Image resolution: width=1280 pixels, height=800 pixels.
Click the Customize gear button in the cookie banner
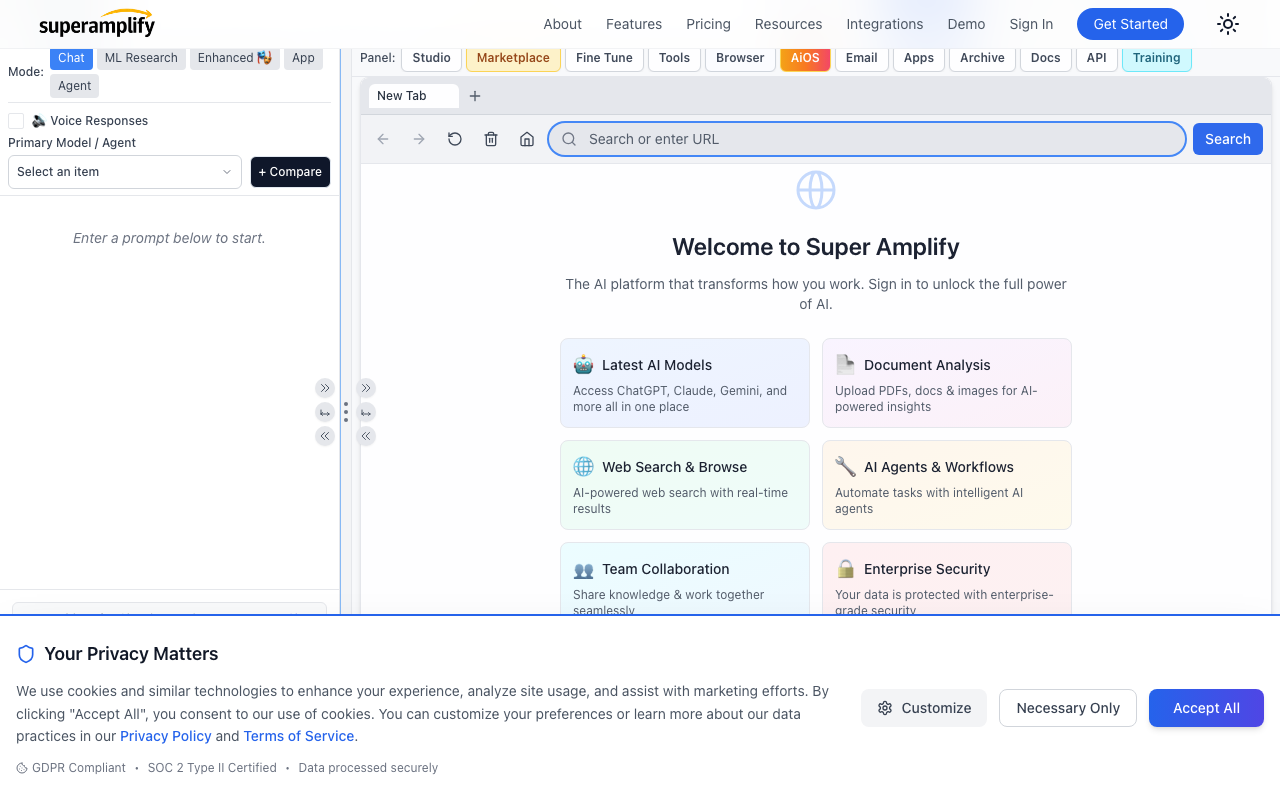click(923, 708)
